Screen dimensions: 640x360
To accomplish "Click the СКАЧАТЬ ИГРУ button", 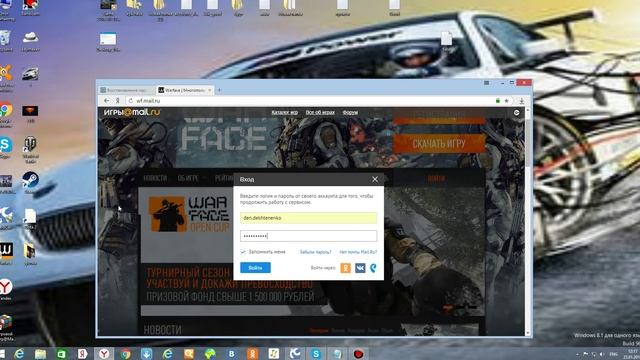I will point(439,144).
